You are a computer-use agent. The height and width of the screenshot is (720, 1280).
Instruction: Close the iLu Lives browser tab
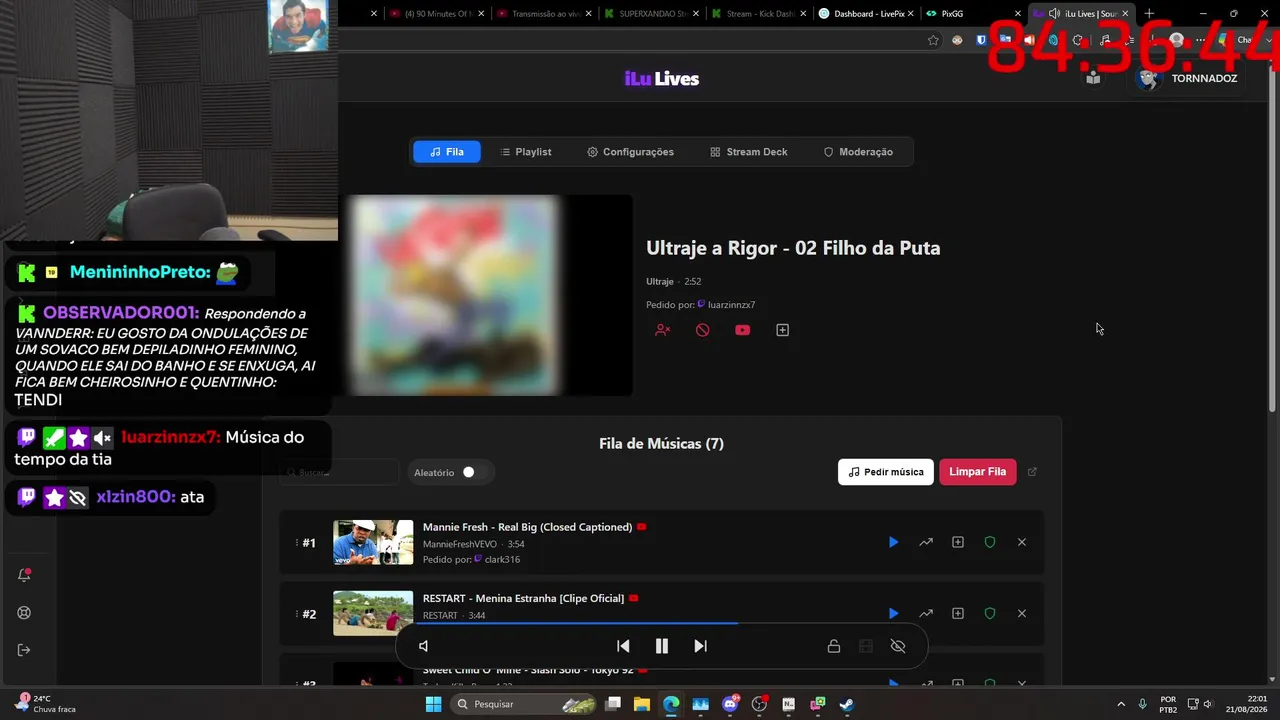(1125, 14)
